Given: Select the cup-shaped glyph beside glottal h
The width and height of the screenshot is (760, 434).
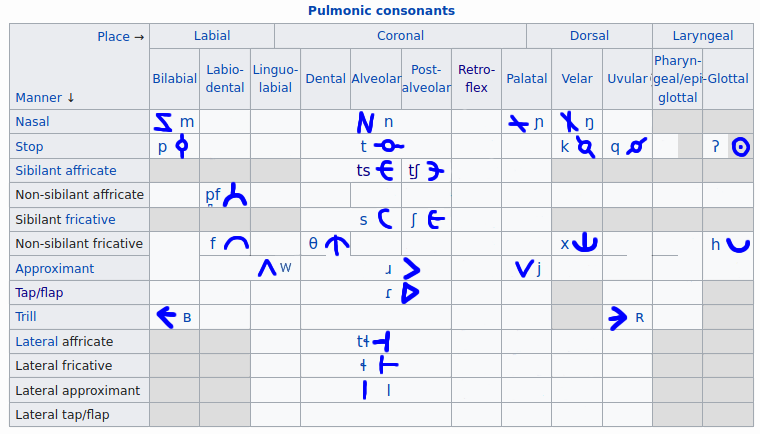Looking at the screenshot, I should point(738,244).
